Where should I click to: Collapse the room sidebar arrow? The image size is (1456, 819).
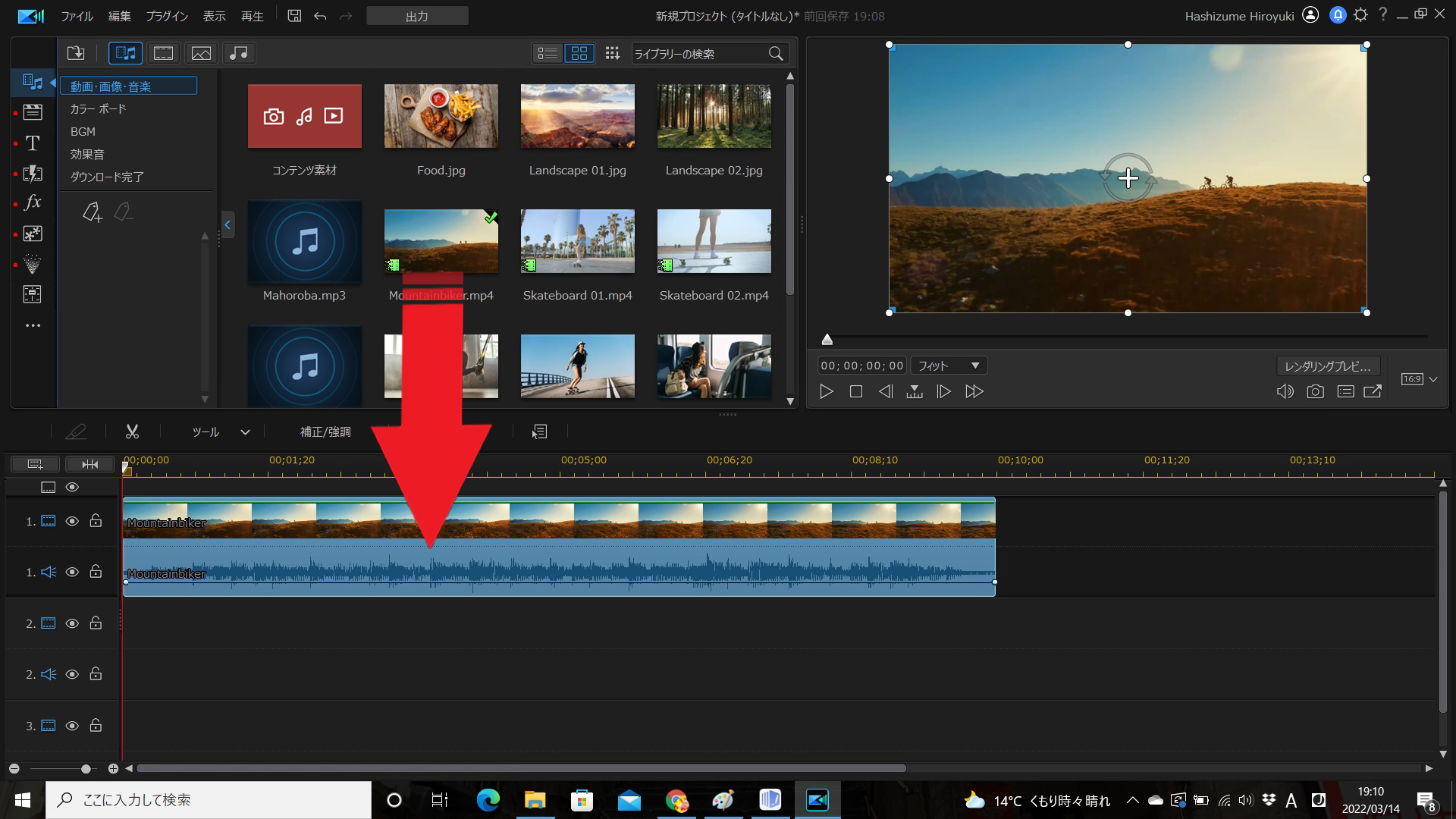coord(52,81)
